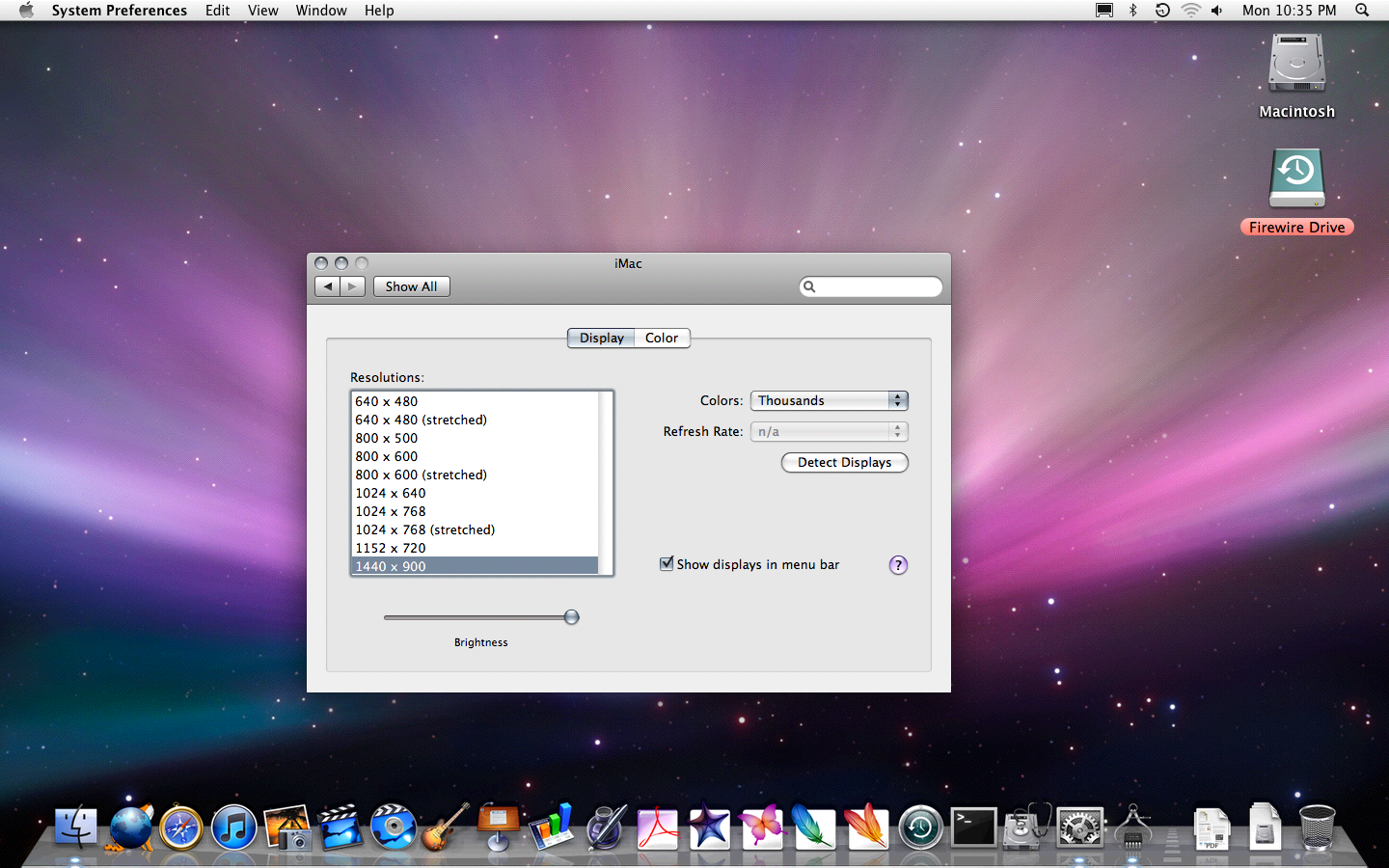The image size is (1389, 868).
Task: Select resolution 800 x 500
Action: pos(475,438)
